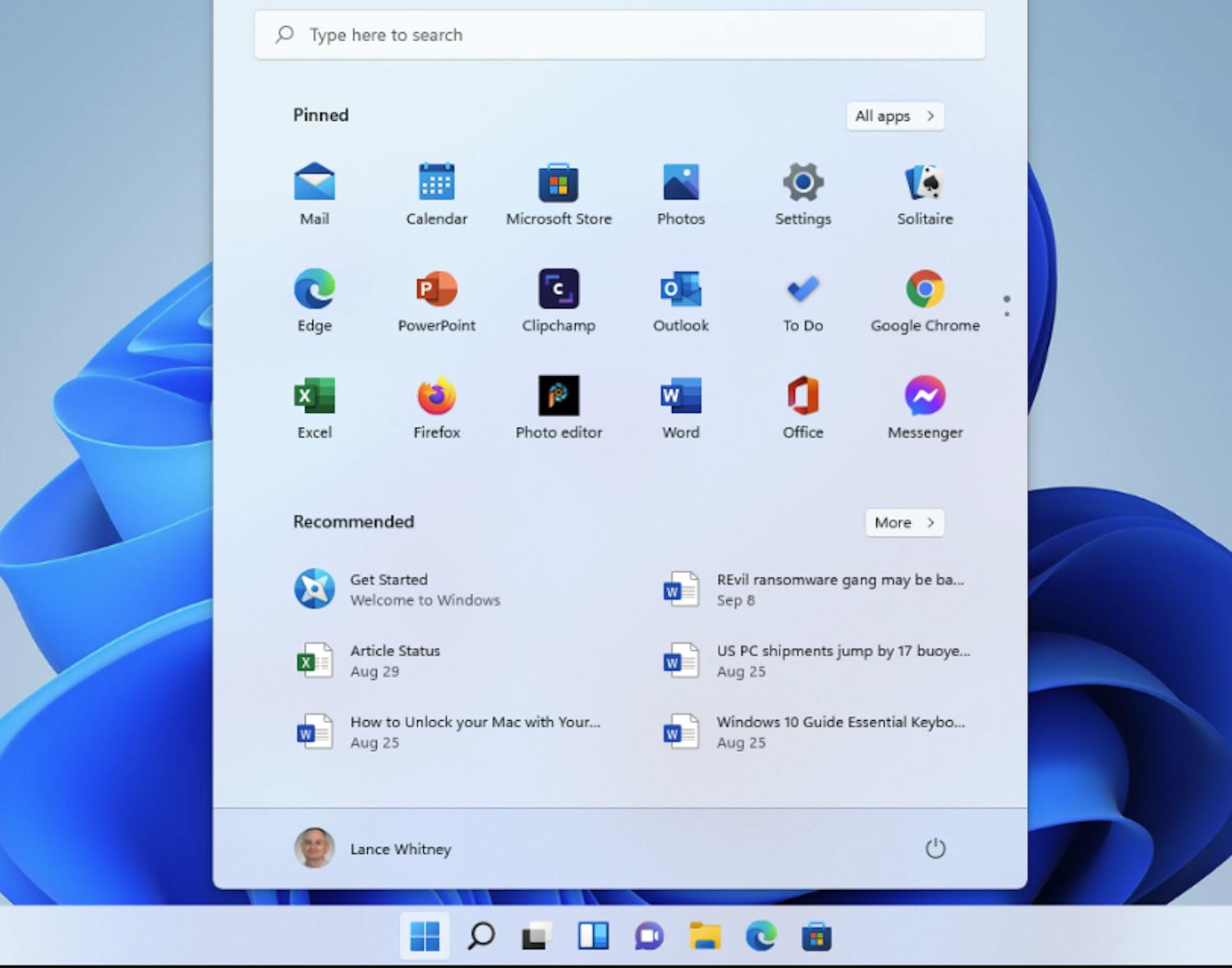The width and height of the screenshot is (1232, 968).
Task: Click the search input field
Action: (619, 34)
